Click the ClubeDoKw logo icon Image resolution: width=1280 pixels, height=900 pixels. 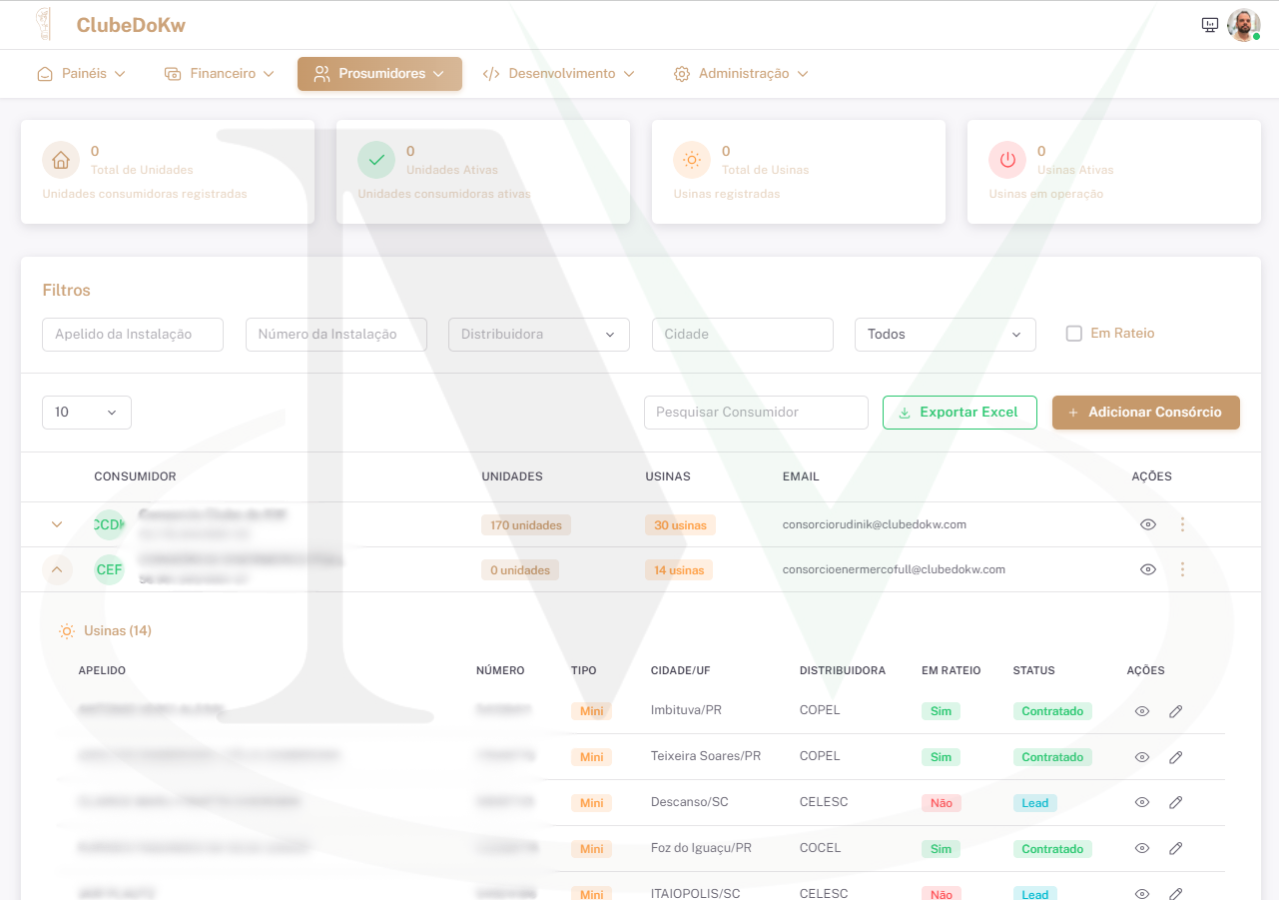coord(43,24)
